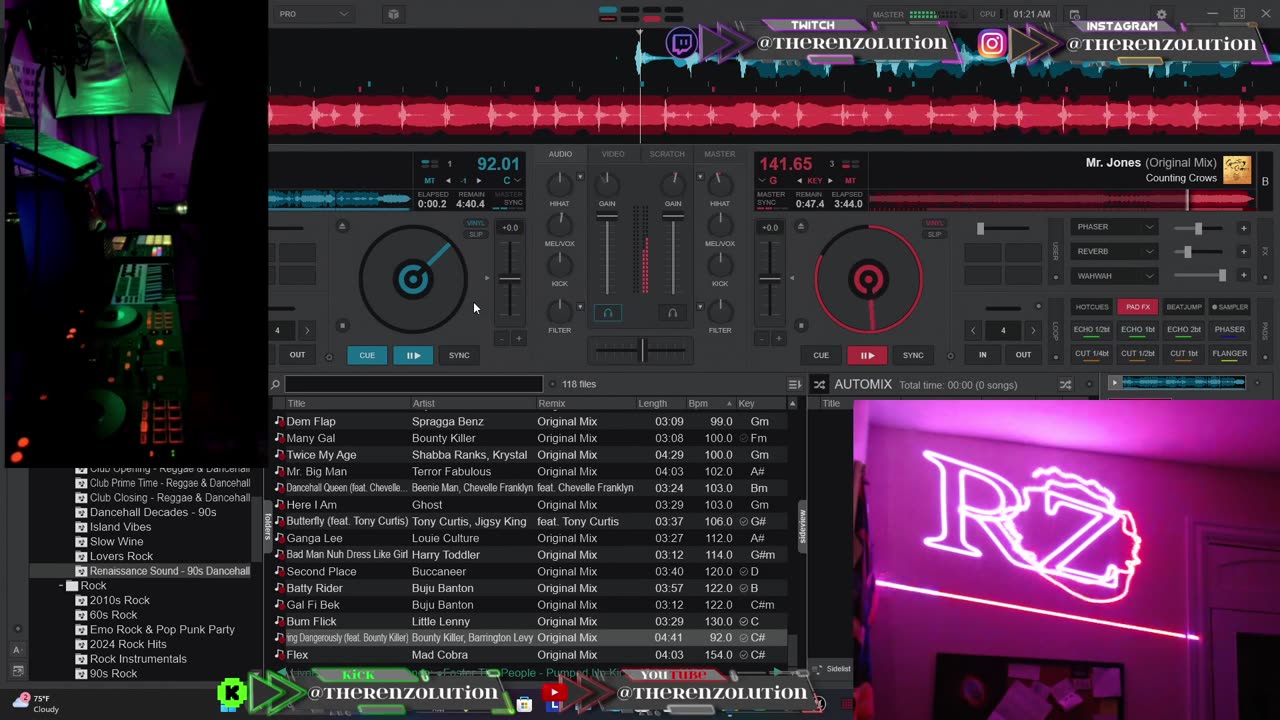Nudge left deck pitch minus button
This screenshot has width=1280, height=720.
pos(501,339)
